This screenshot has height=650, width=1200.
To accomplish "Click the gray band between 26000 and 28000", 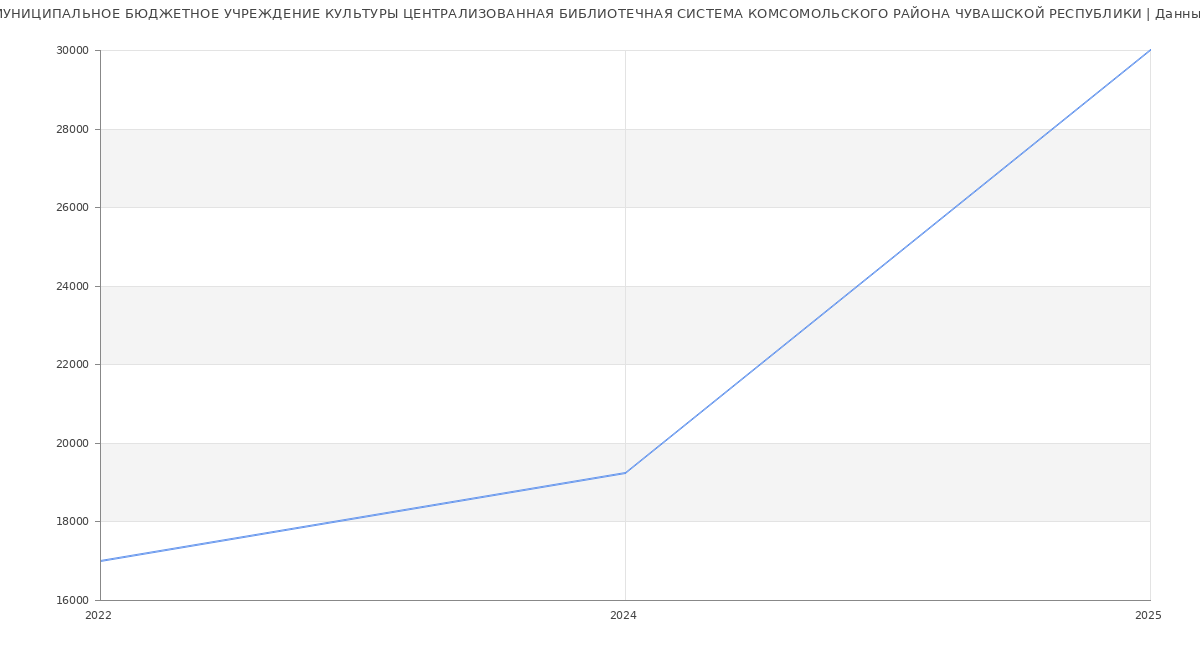I will [x=400, y=168].
